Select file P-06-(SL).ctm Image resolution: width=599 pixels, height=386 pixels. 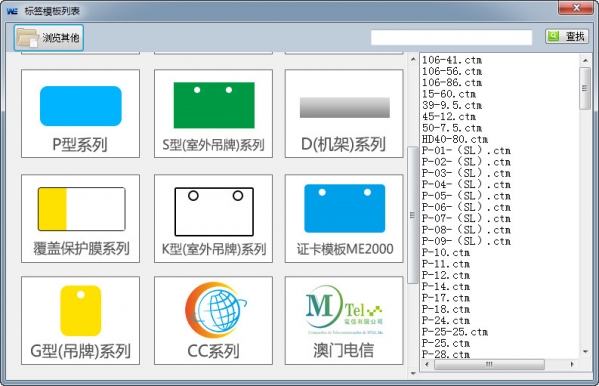[466, 208]
